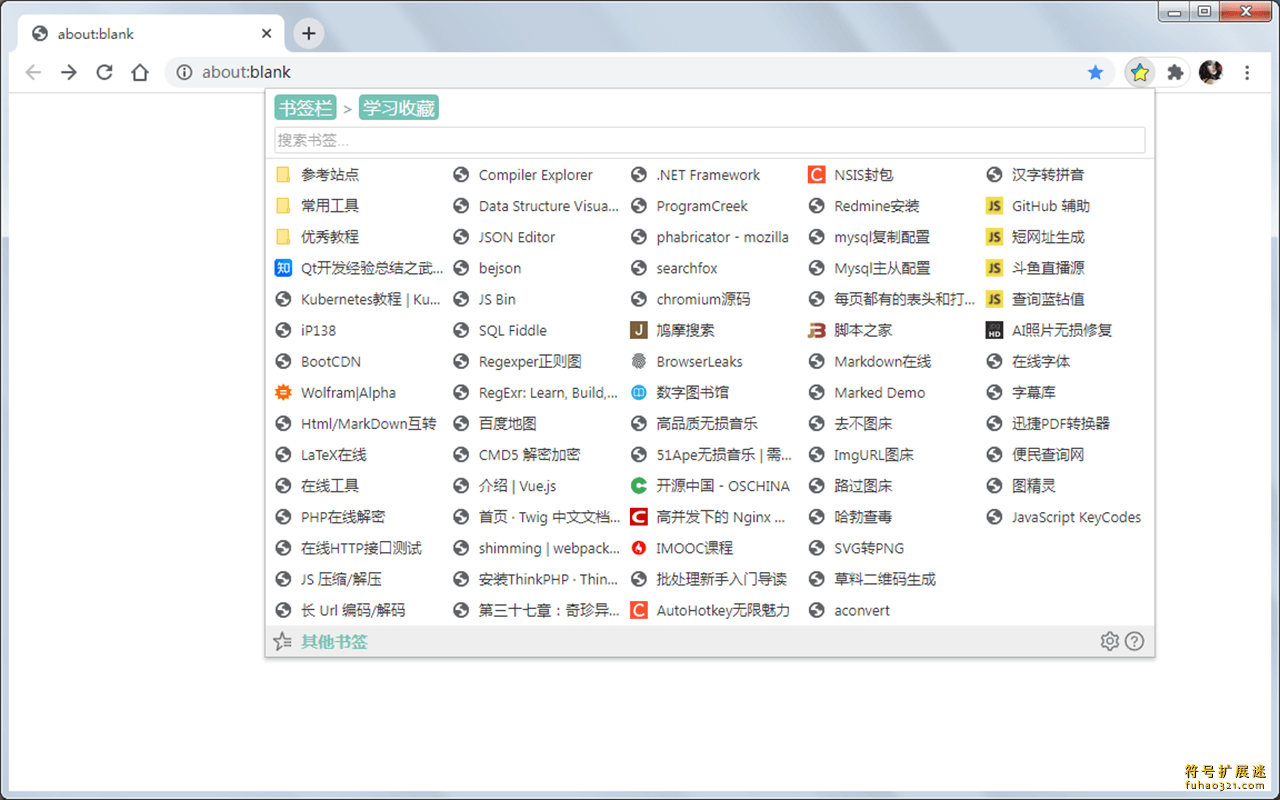Click the browser back arrow

33,72
